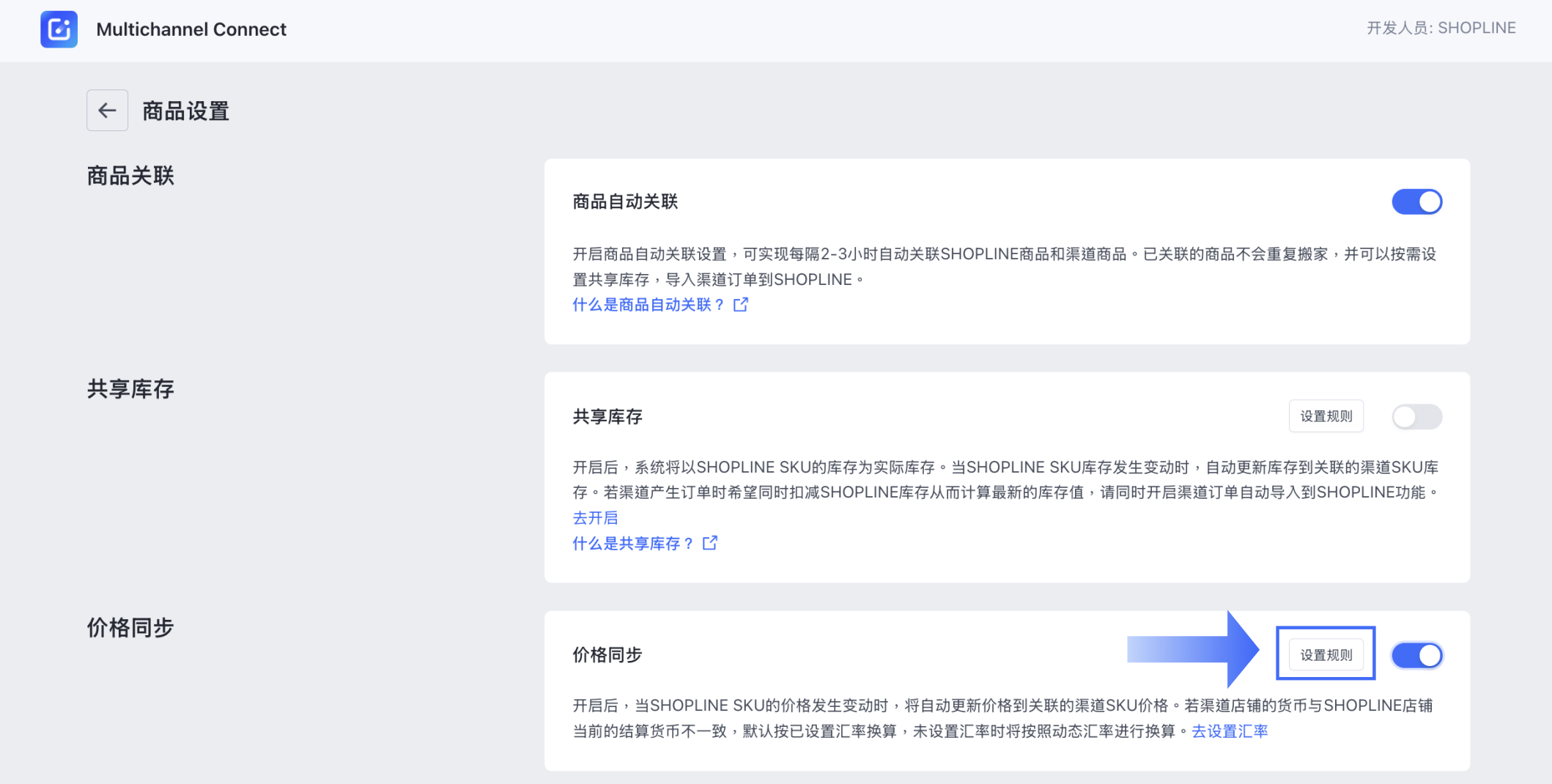Select the left-side 价格同步 section heading

point(130,628)
